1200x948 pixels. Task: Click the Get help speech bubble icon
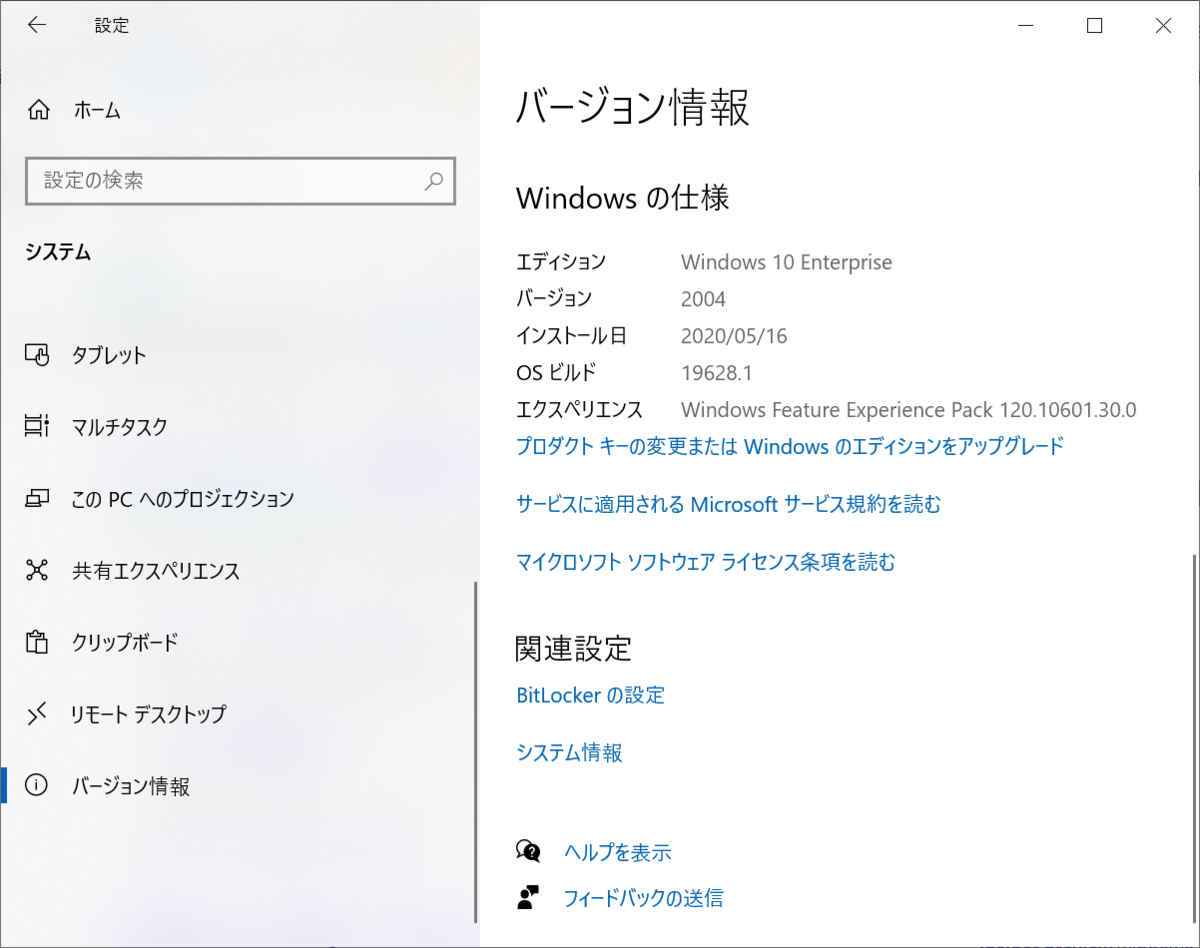click(528, 852)
